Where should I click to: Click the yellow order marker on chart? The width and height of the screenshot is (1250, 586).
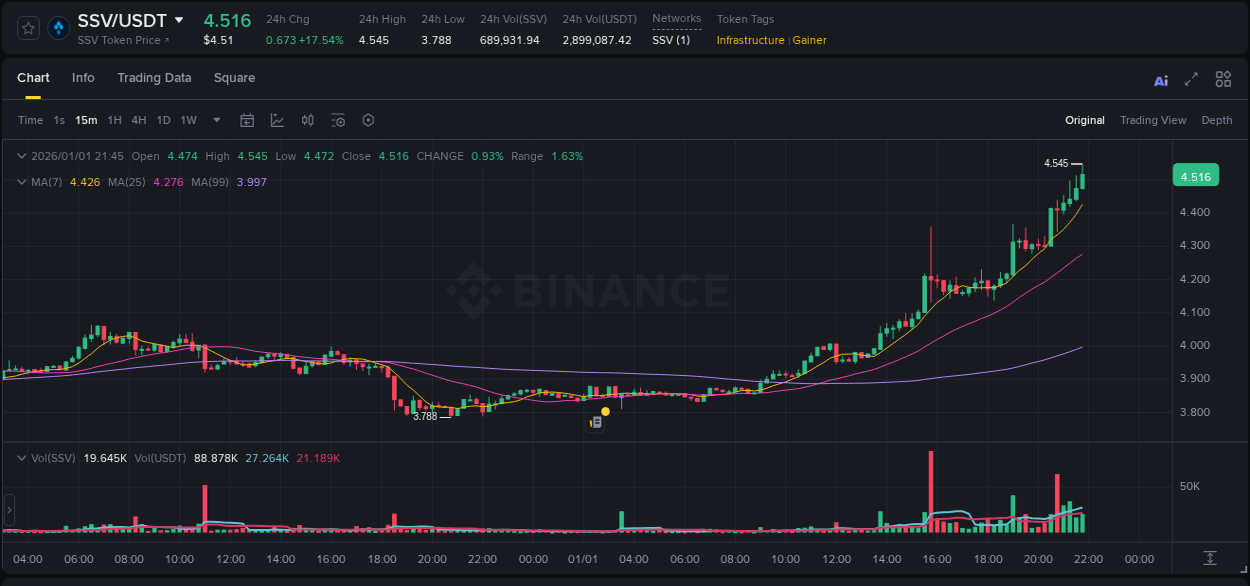click(605, 411)
